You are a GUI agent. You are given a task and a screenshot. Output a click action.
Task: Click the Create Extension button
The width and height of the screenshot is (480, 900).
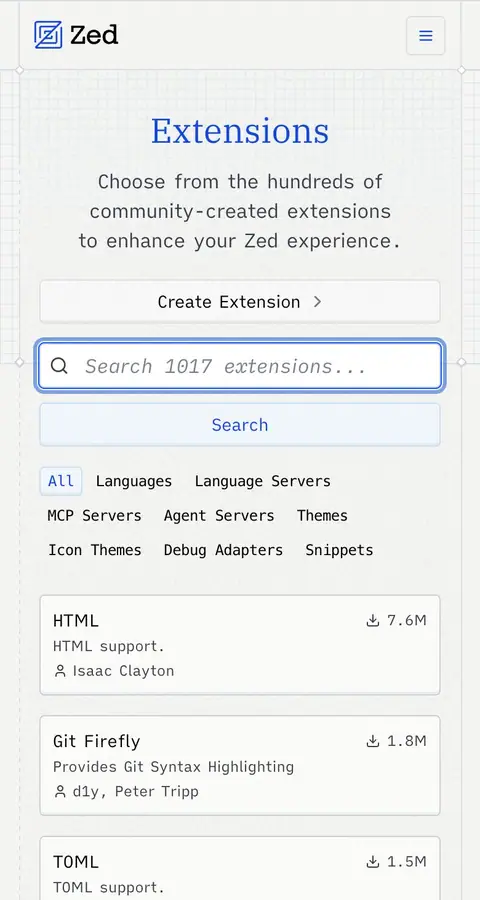coord(240,302)
